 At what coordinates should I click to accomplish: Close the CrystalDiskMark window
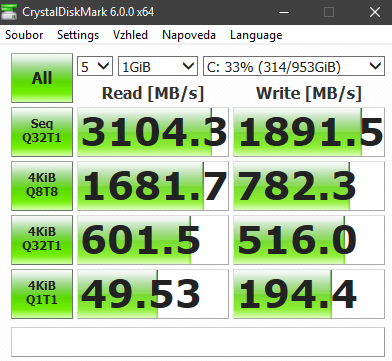coord(375,12)
